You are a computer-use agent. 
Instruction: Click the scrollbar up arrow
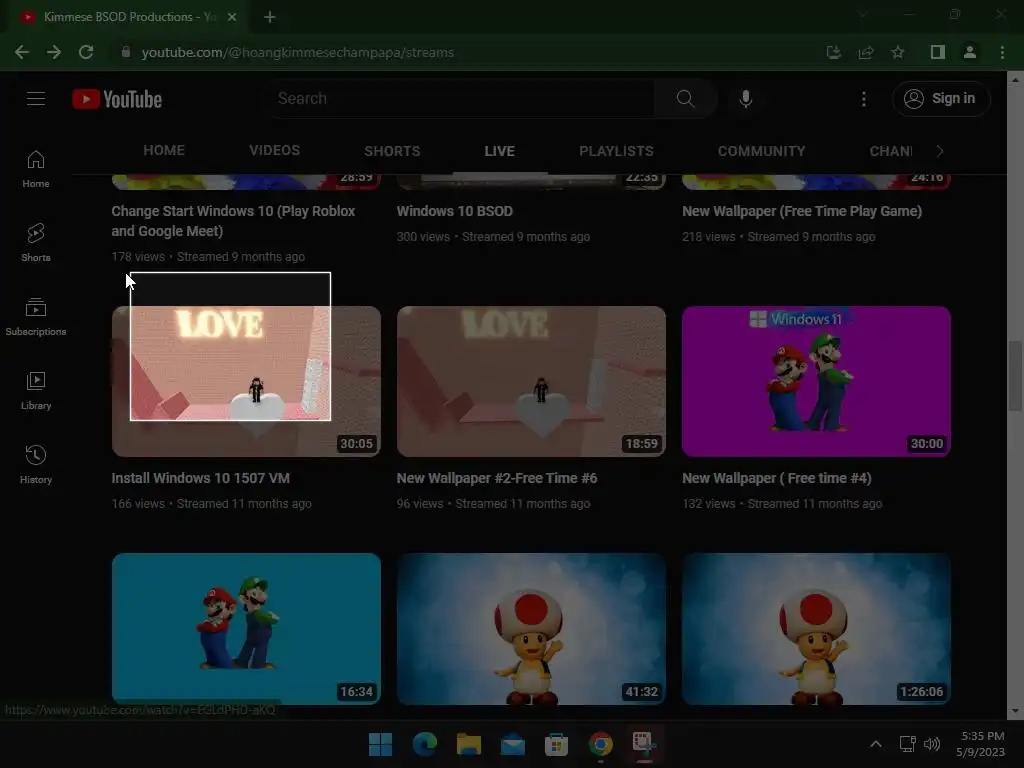coord(1014,80)
